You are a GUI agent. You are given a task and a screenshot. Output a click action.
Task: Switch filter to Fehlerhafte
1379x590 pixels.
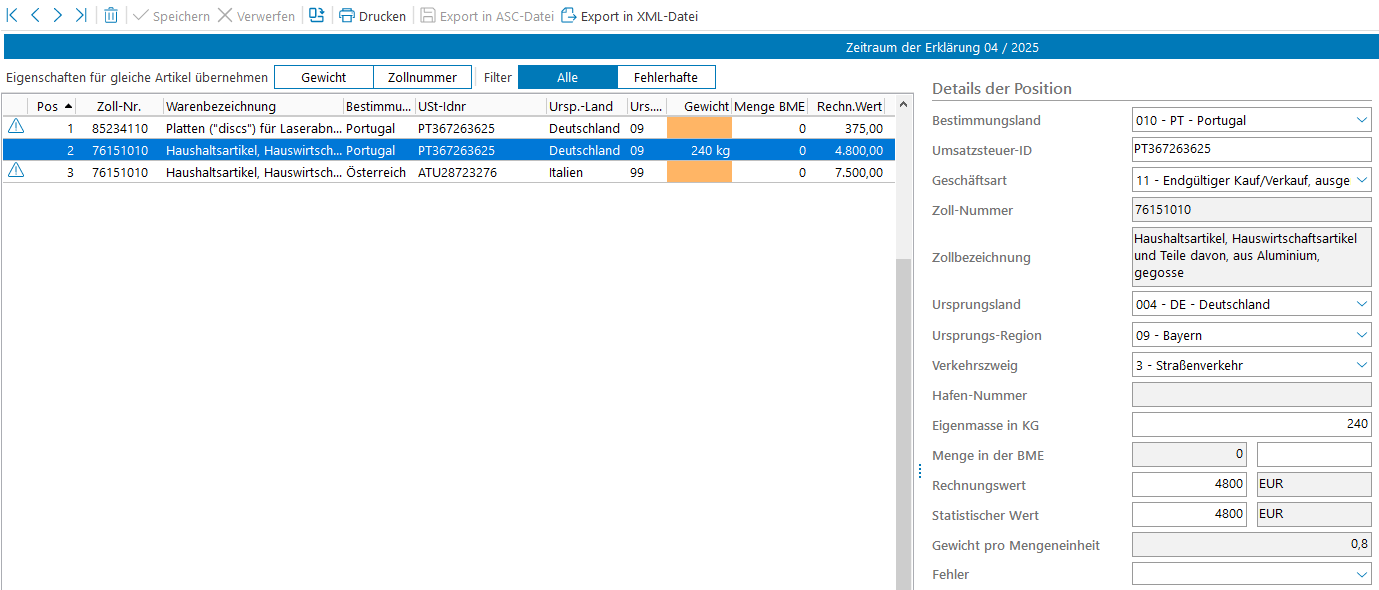coord(666,77)
